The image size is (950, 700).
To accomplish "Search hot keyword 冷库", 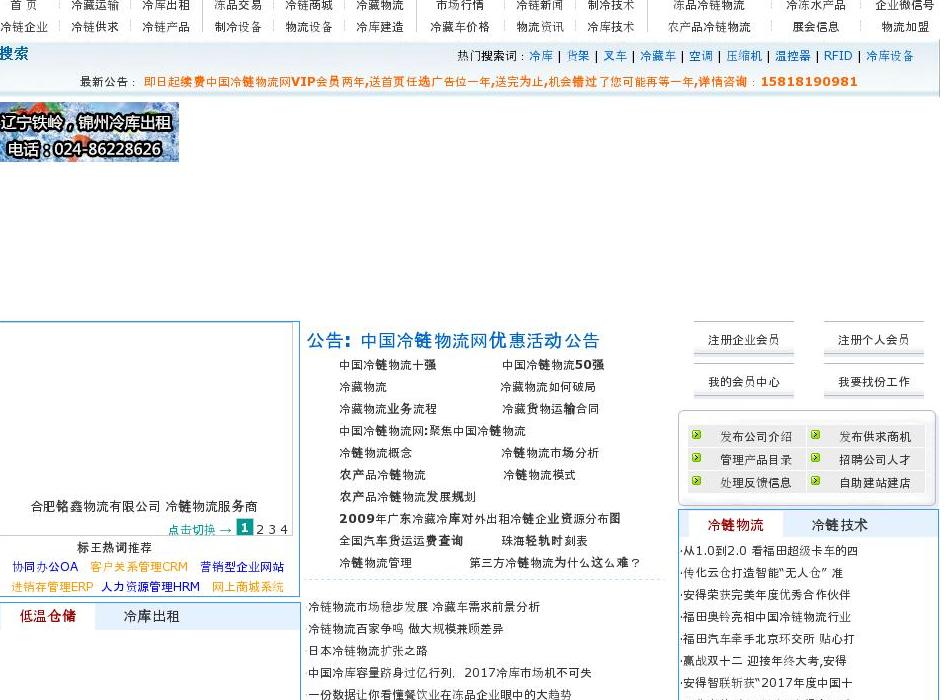I will pyautogui.click(x=541, y=56).
